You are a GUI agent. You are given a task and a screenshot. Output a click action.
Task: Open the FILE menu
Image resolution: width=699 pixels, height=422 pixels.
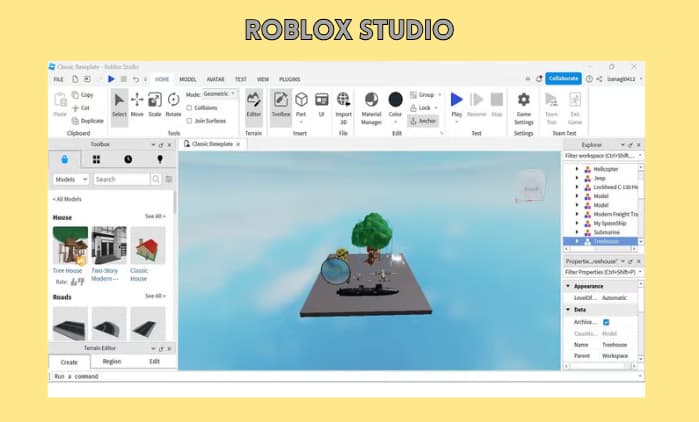pyautogui.click(x=58, y=79)
